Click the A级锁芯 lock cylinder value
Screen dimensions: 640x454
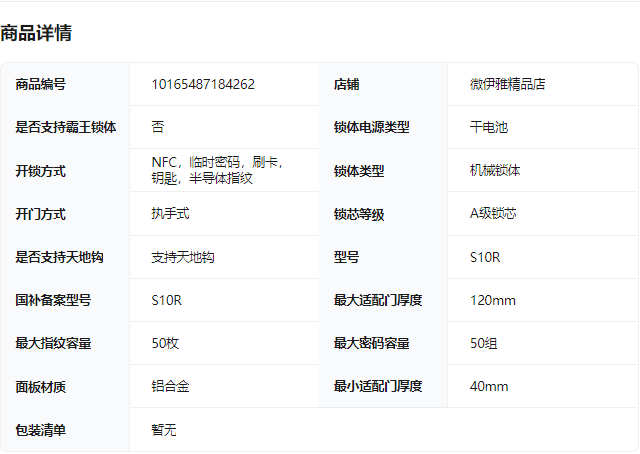point(493,214)
